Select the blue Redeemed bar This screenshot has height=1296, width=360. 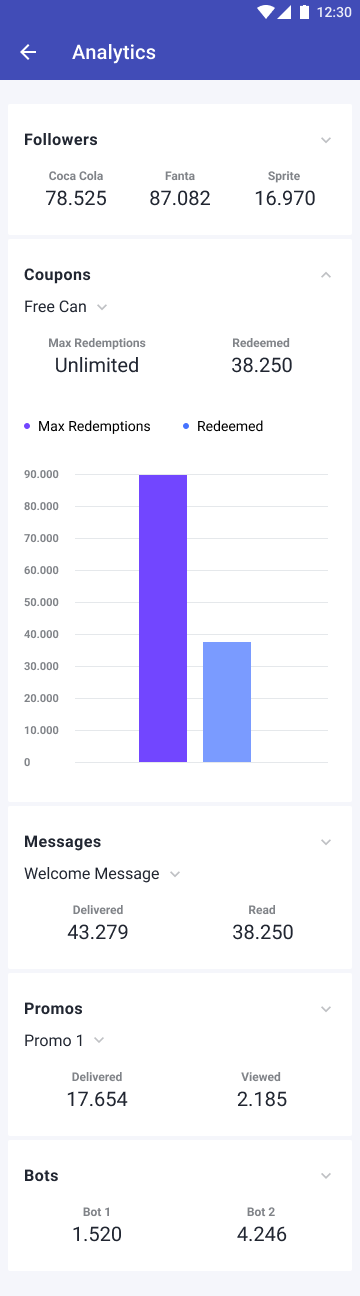pos(227,702)
